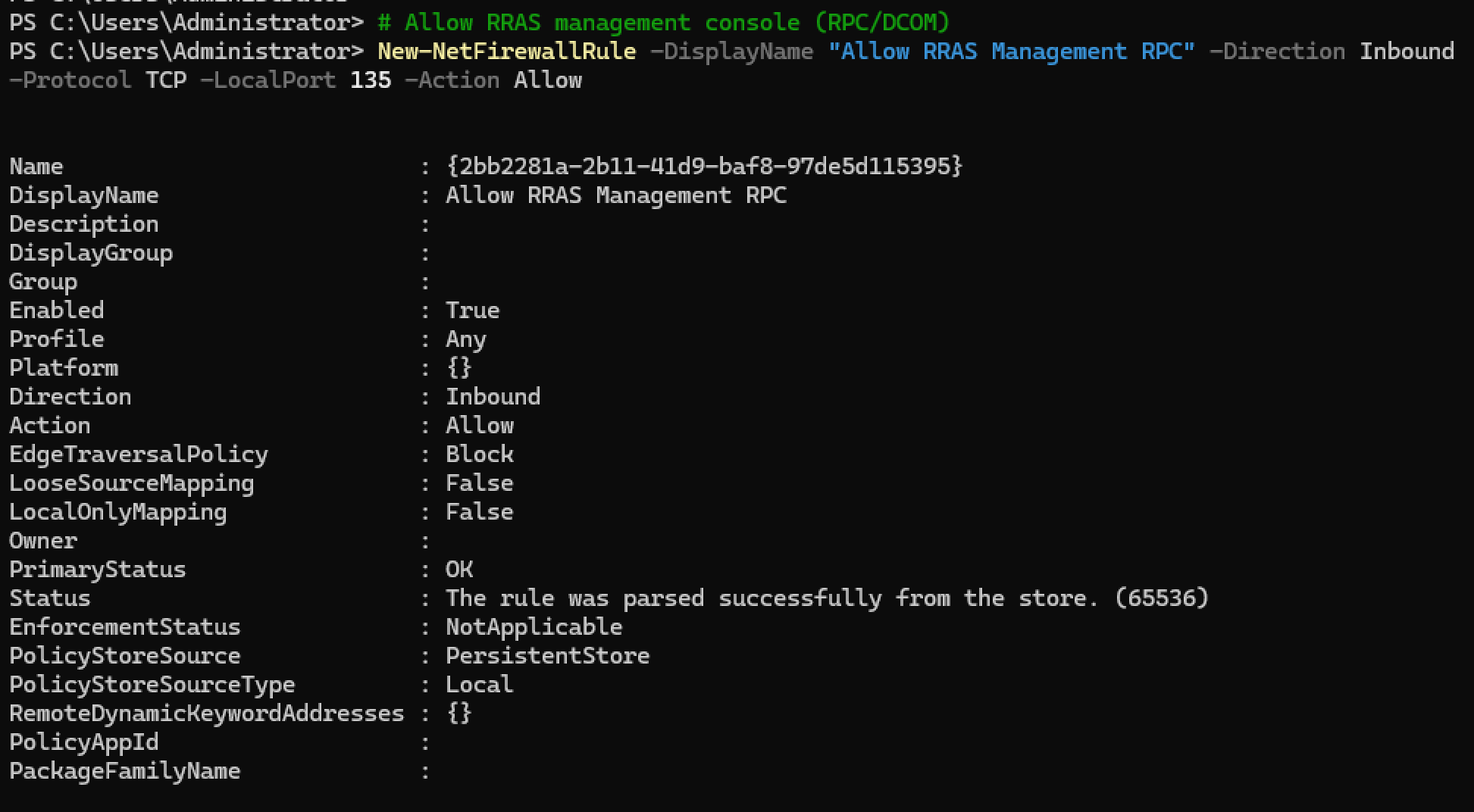
Task: Click the rule GUID in the Name row
Action: [x=704, y=166]
